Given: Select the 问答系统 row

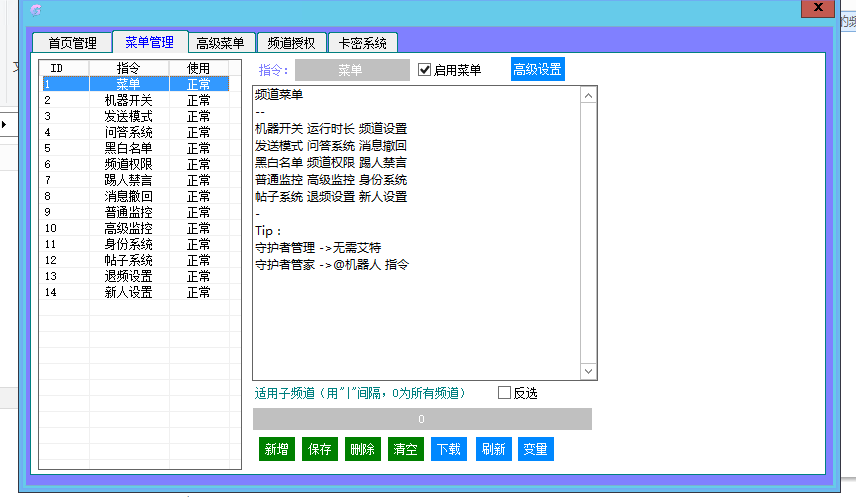Looking at the screenshot, I should (x=135, y=132).
